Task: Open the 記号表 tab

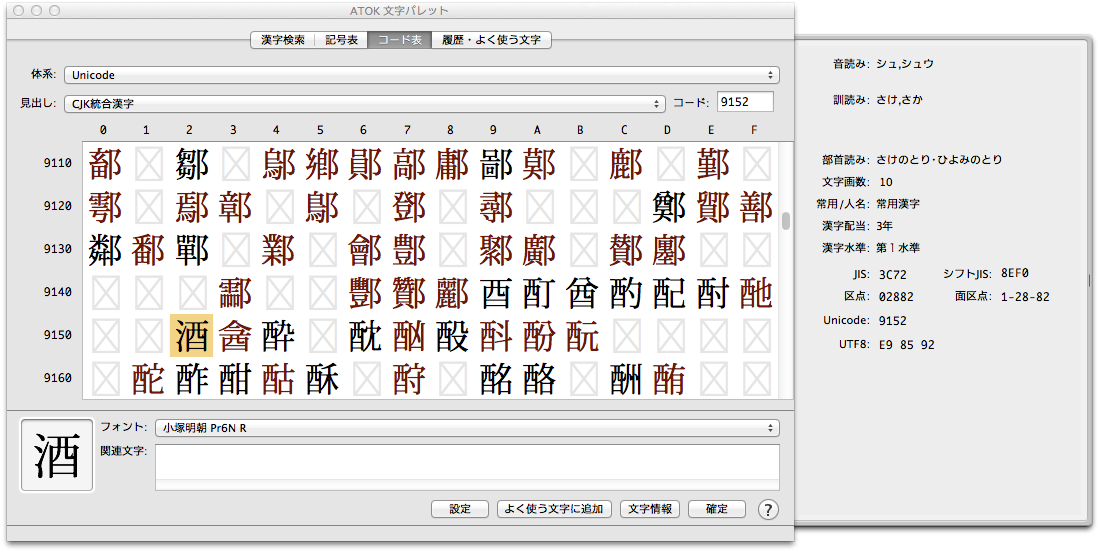Action: pyautogui.click(x=341, y=40)
